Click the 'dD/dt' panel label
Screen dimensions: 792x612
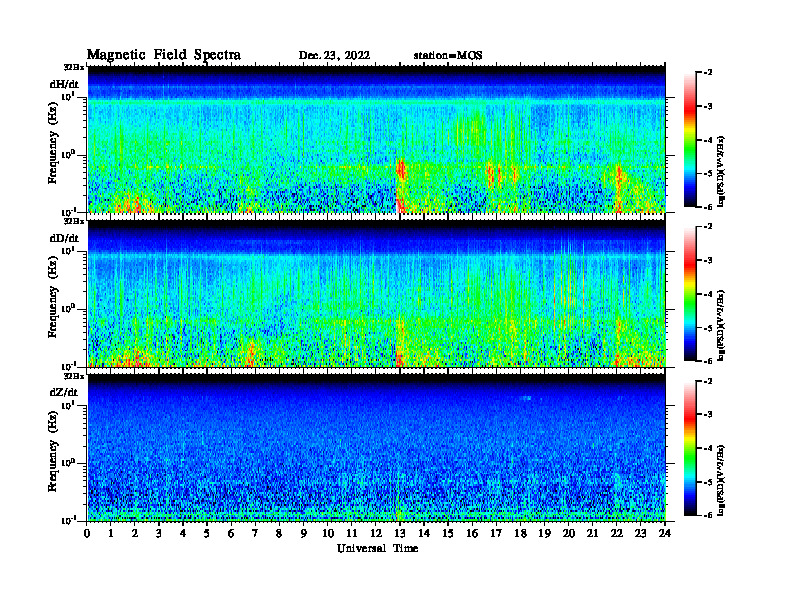tap(64, 238)
